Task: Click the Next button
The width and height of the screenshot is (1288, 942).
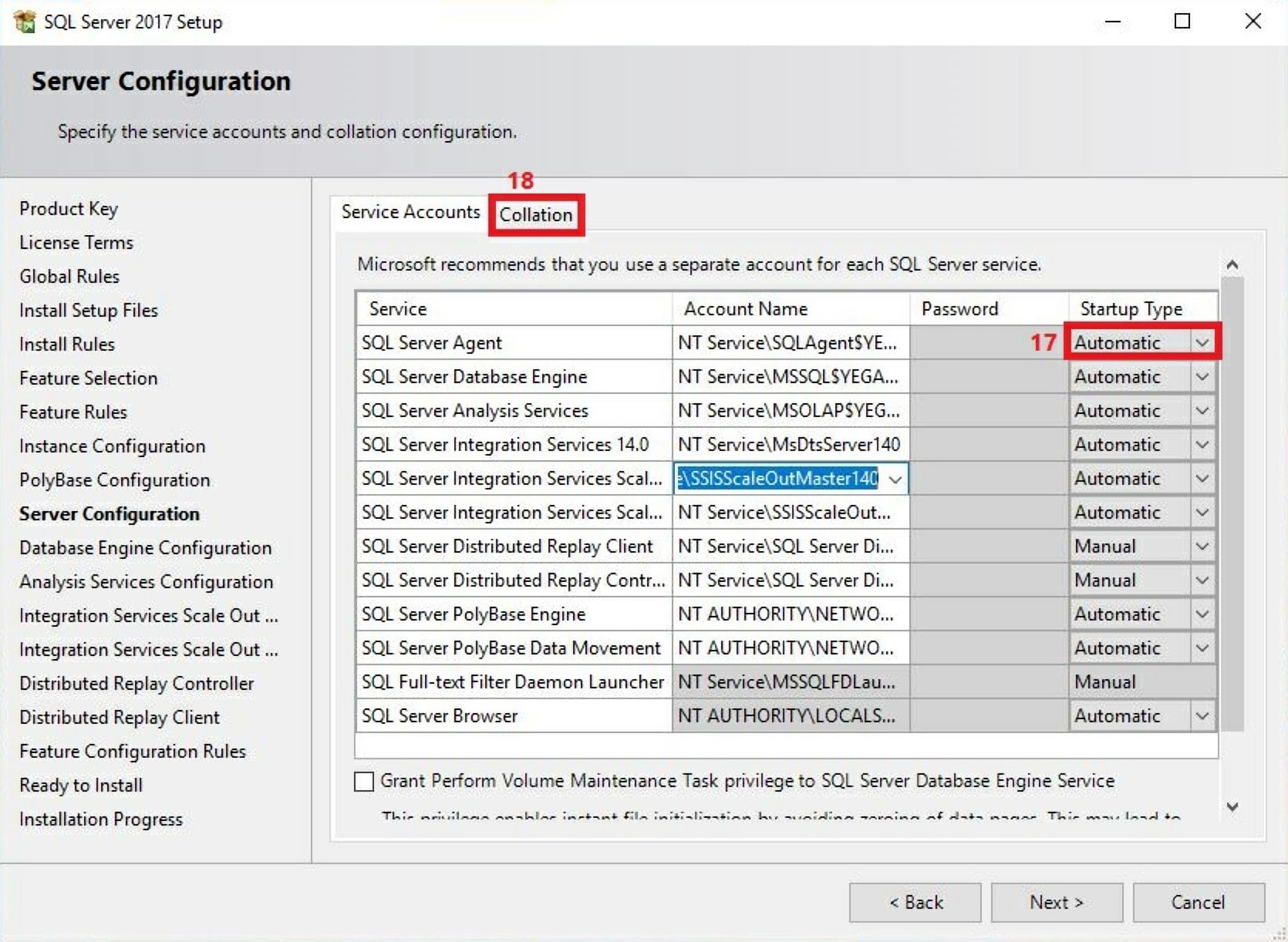Action: pyautogui.click(x=1057, y=903)
